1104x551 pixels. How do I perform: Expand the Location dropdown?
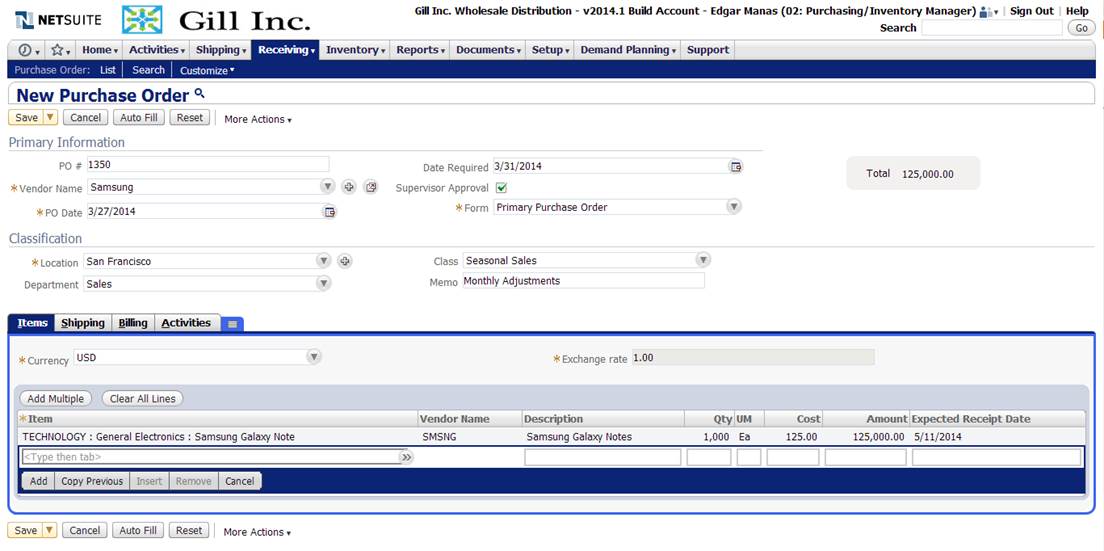pyautogui.click(x=323, y=261)
